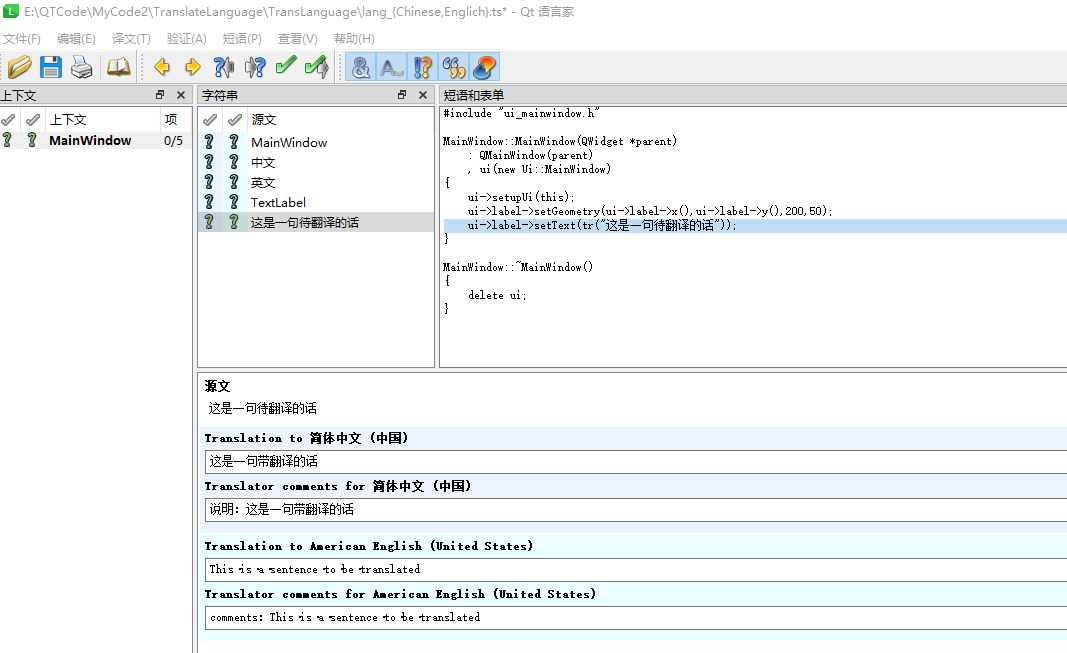Edit translator comments for Simplified Chinese
Screen dimensions: 1067x653
[636, 509]
